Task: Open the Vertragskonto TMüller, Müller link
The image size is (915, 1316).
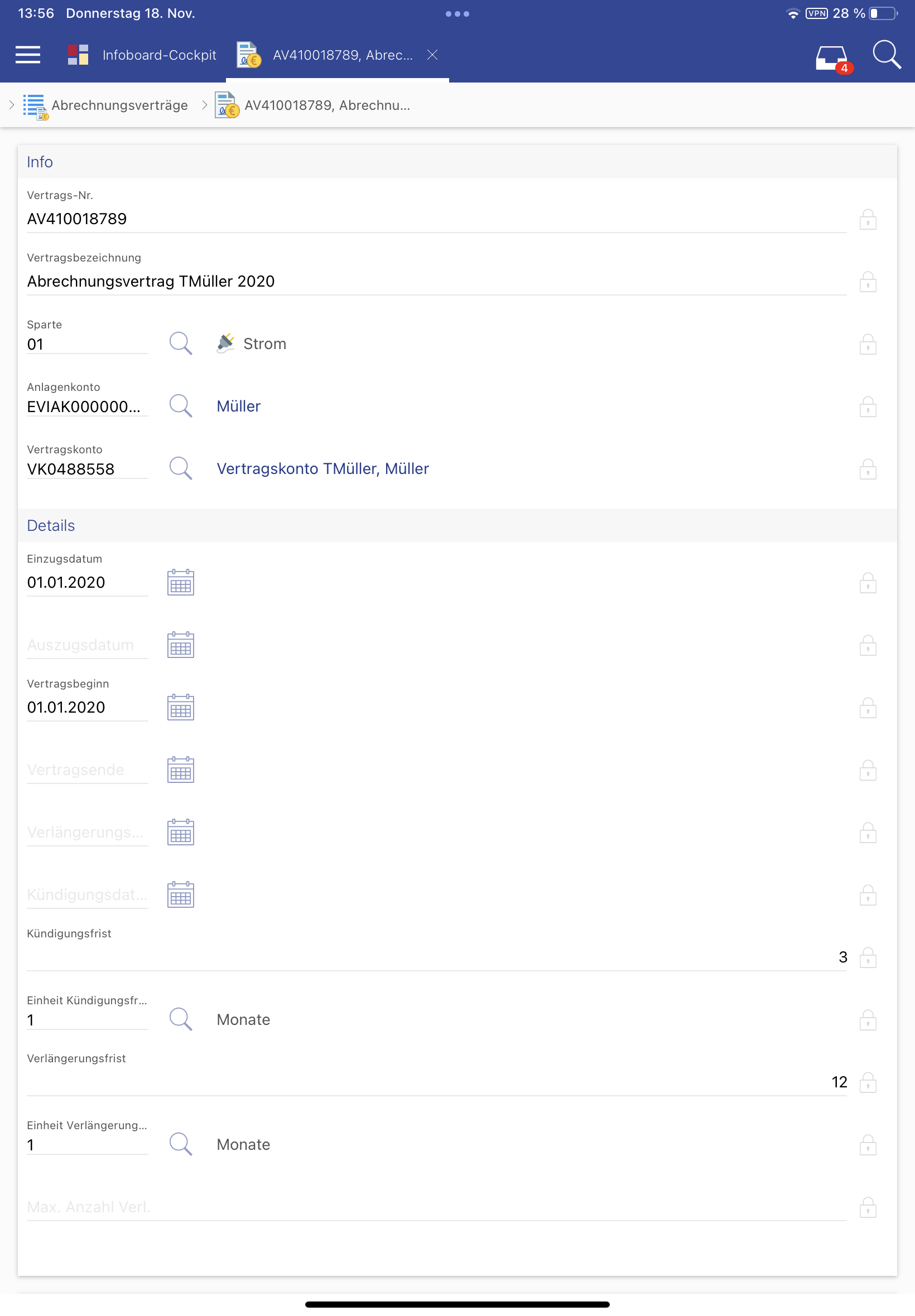Action: point(322,468)
